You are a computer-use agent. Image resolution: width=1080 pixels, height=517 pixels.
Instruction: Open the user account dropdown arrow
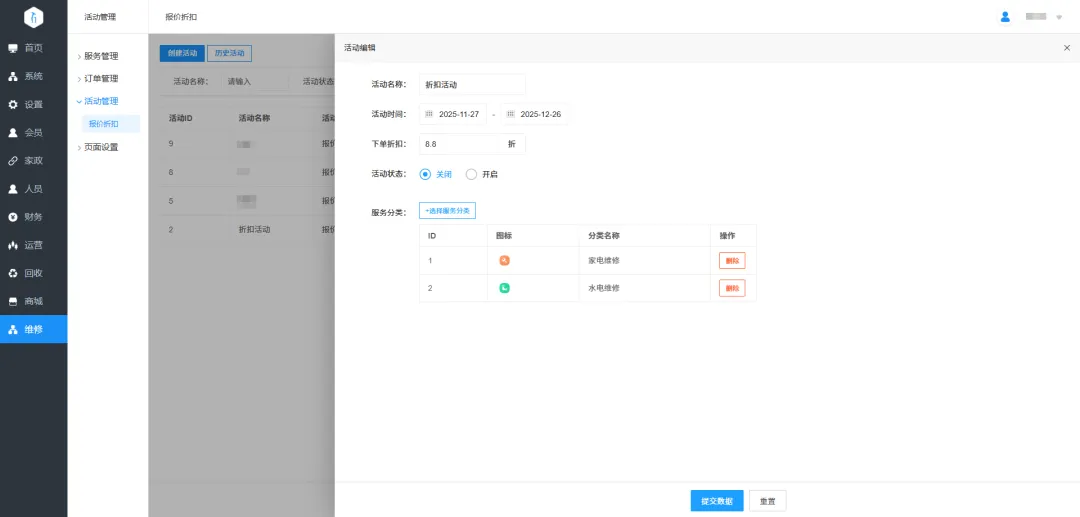tap(1059, 17)
